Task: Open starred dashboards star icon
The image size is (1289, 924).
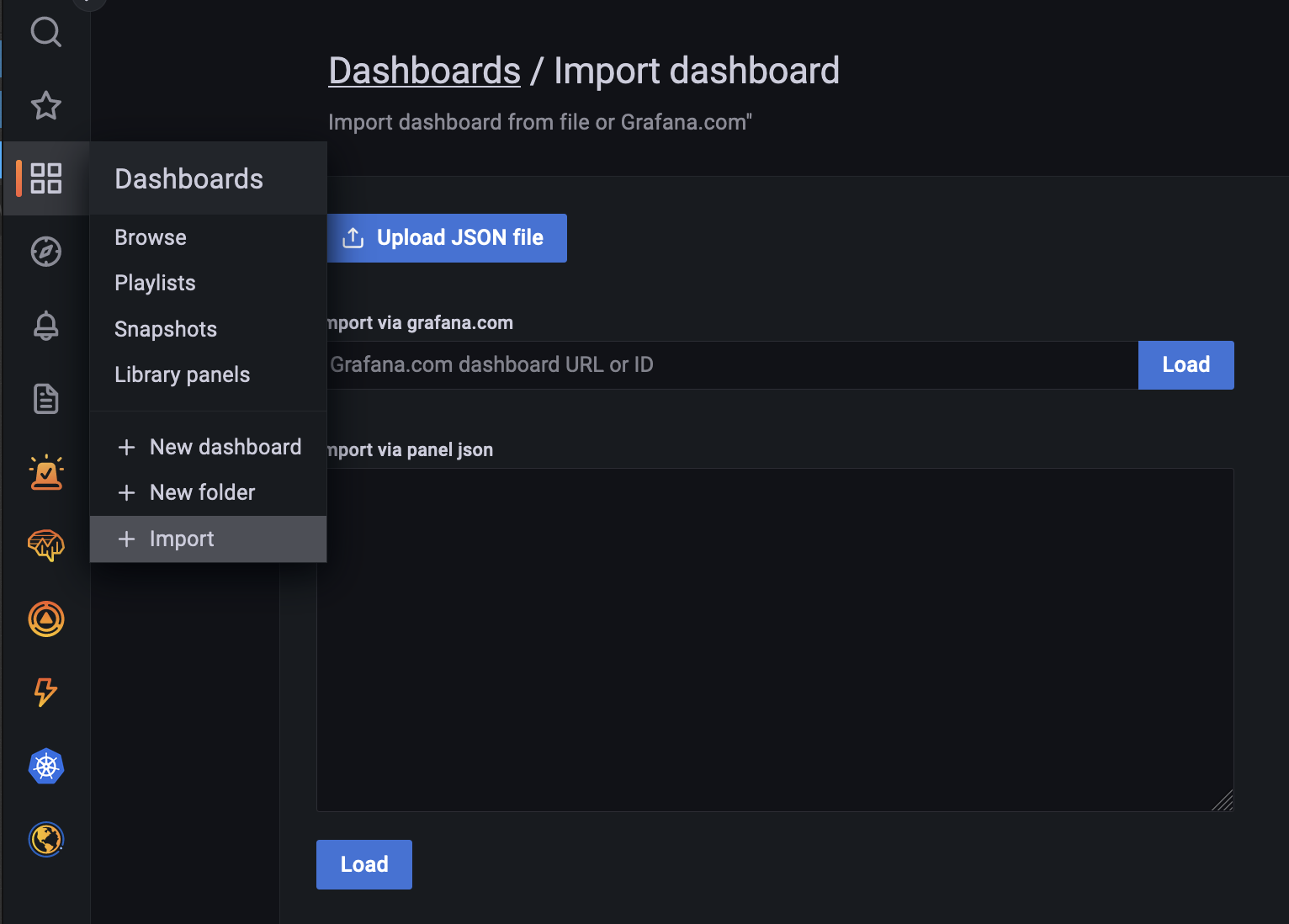Action: (x=46, y=105)
